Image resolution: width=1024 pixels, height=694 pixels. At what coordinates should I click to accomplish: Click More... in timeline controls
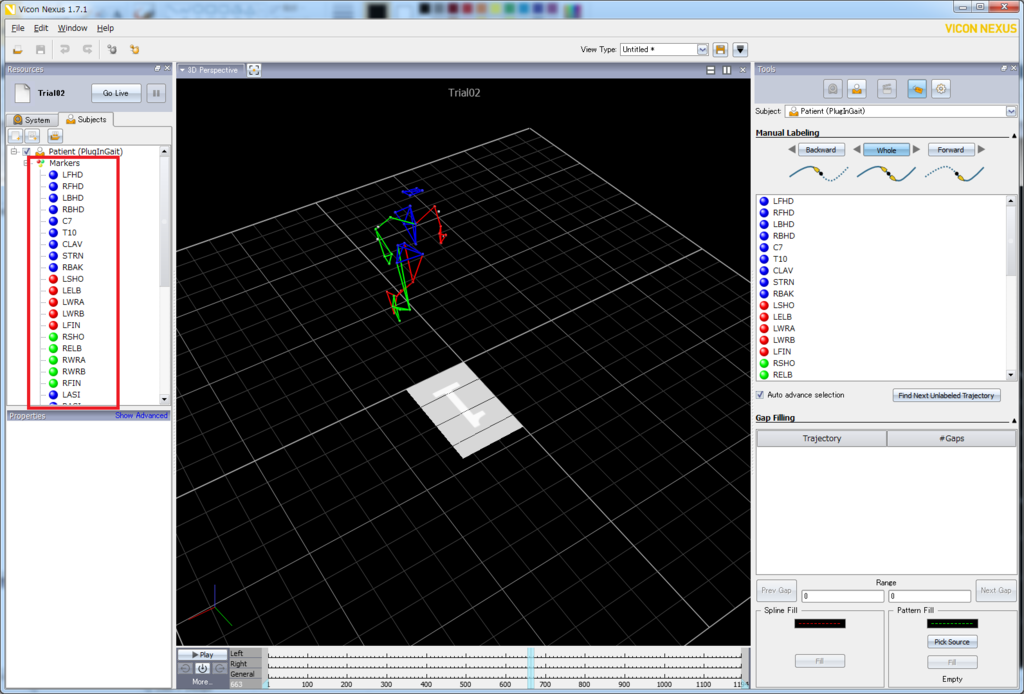point(202,682)
